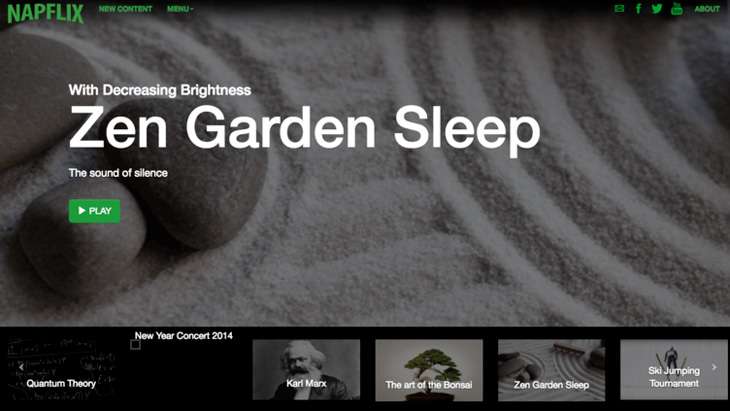The image size is (730, 411).
Task: Open the About page
Action: [x=707, y=9]
